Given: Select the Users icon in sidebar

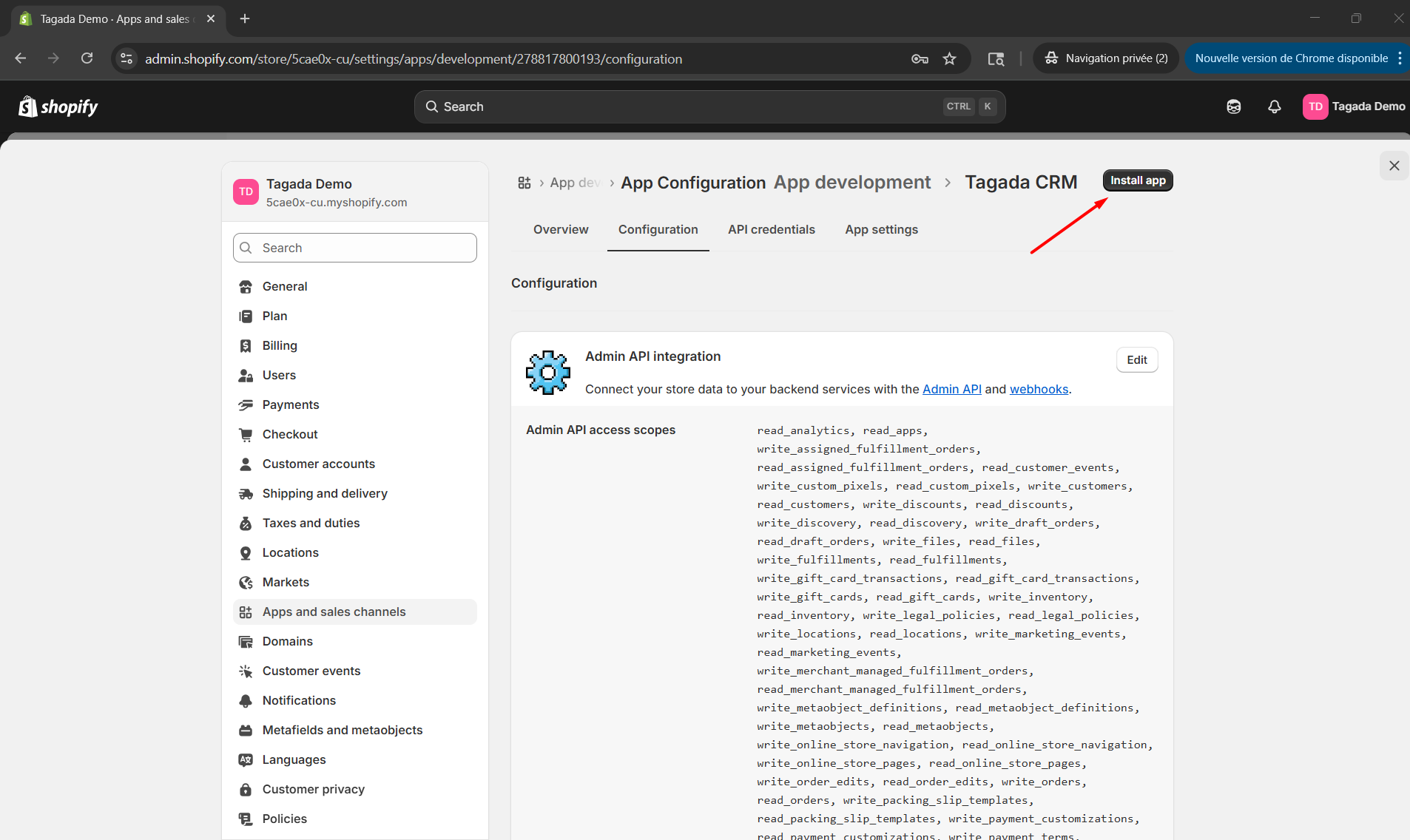Looking at the screenshot, I should [x=246, y=376].
